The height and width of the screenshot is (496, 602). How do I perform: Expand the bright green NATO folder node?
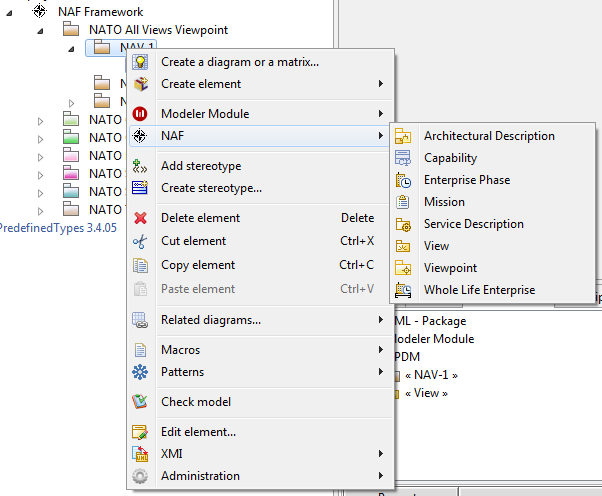(40, 139)
